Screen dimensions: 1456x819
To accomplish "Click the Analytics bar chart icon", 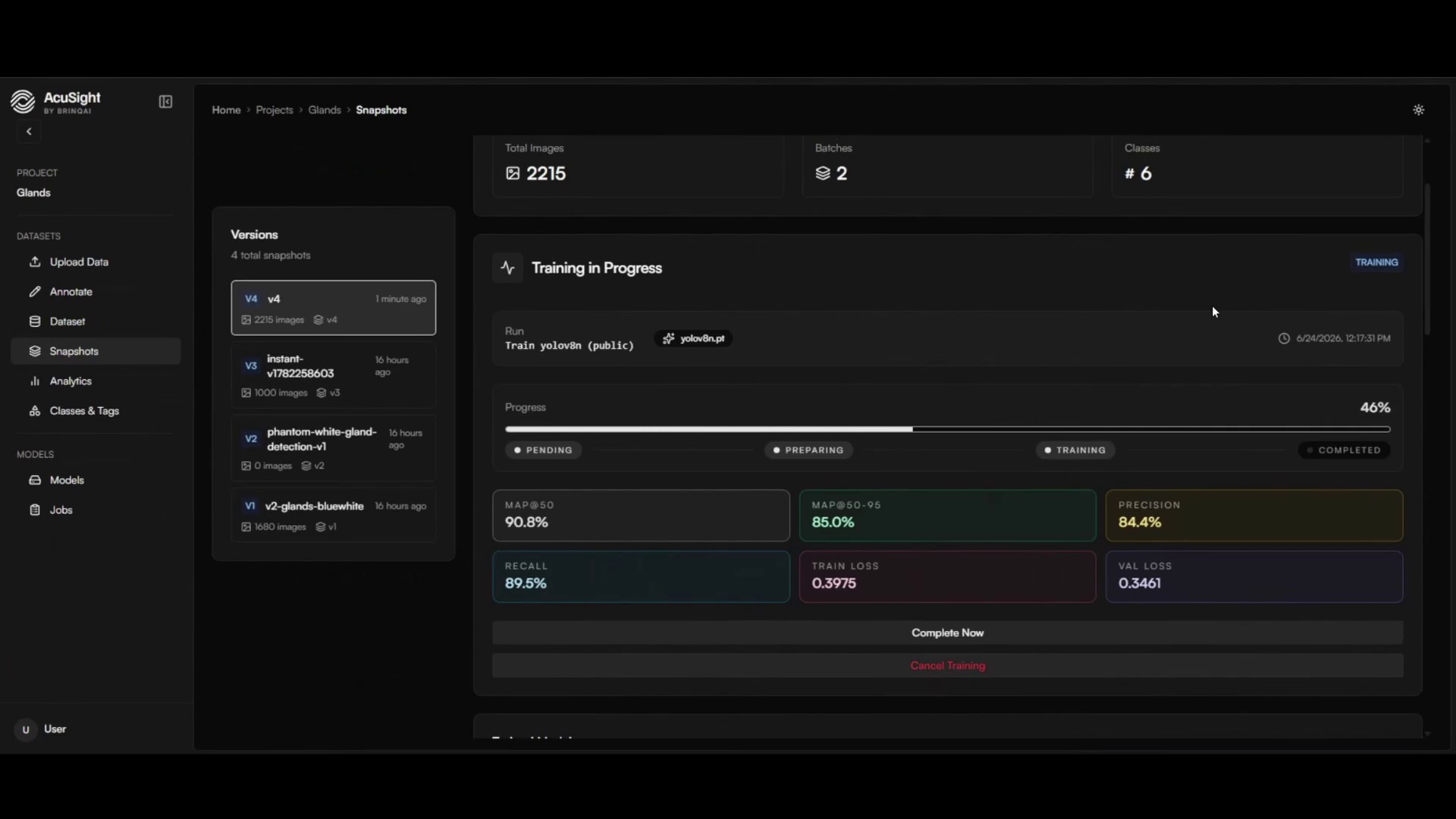I will coord(35,381).
